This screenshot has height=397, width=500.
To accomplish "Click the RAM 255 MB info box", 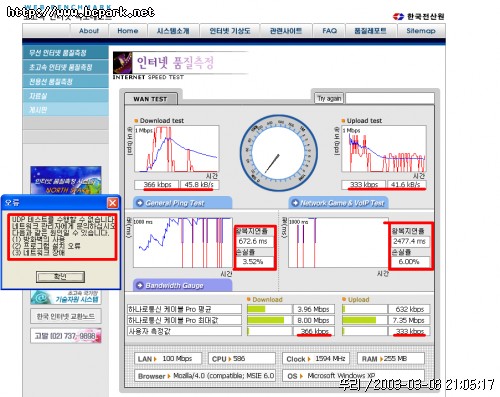I will pos(391,359).
